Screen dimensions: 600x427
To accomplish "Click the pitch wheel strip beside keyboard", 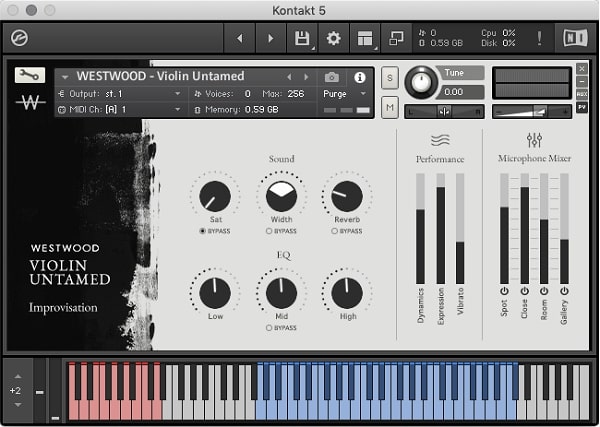I will [x=39, y=390].
